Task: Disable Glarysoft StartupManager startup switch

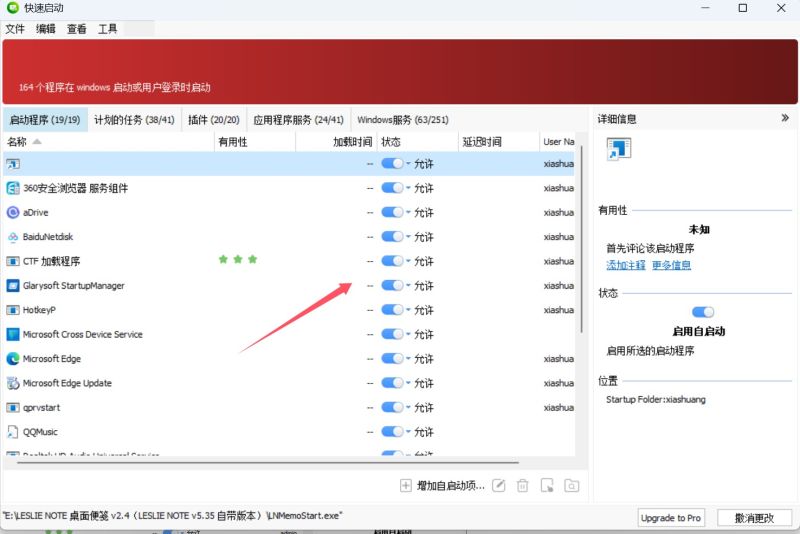Action: pos(392,286)
